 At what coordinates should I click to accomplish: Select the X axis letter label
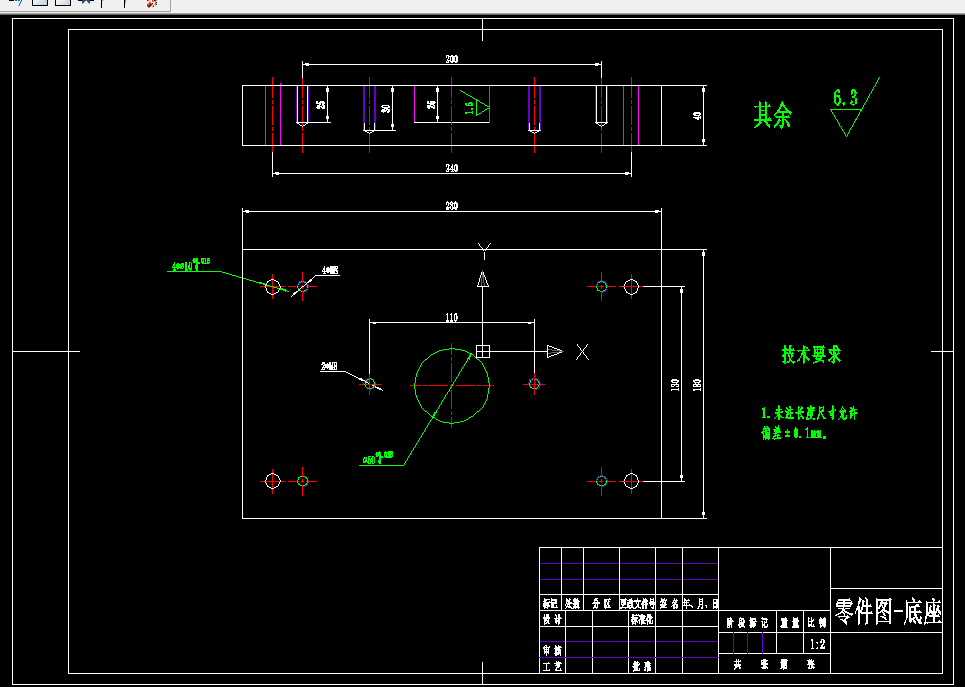582,352
